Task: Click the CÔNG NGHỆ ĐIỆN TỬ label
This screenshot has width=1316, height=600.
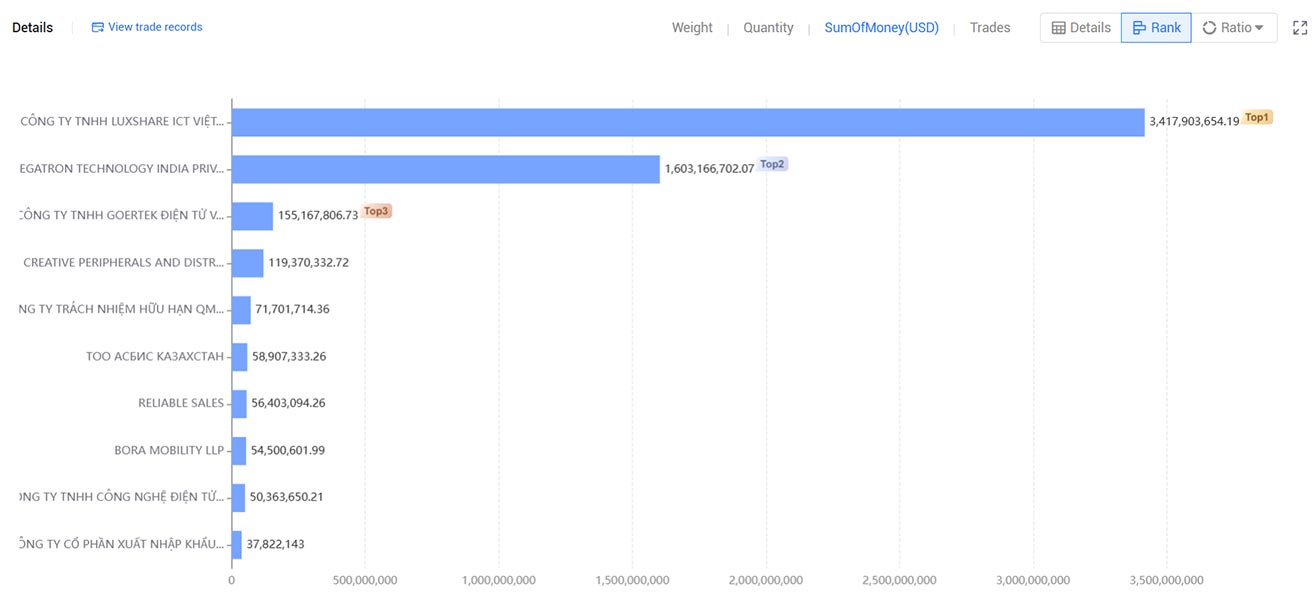Action: (x=122, y=498)
